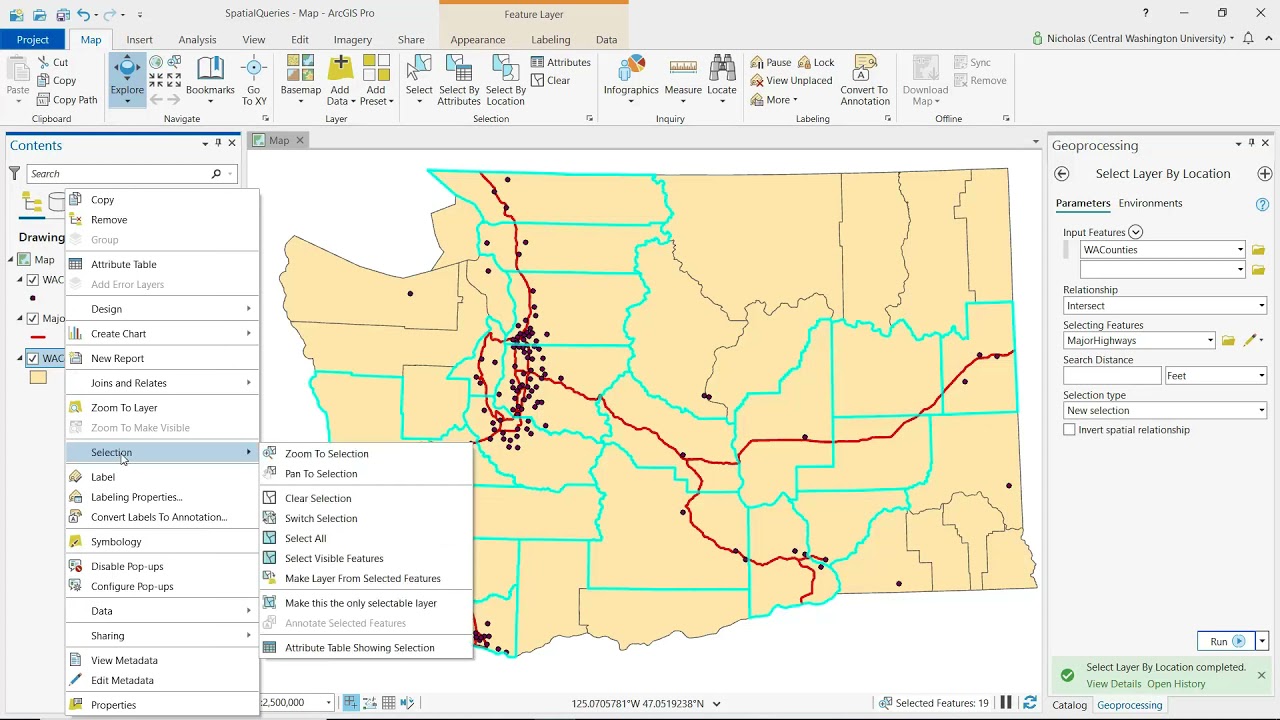Click the filter icon in Contents pane

[x=14, y=174]
